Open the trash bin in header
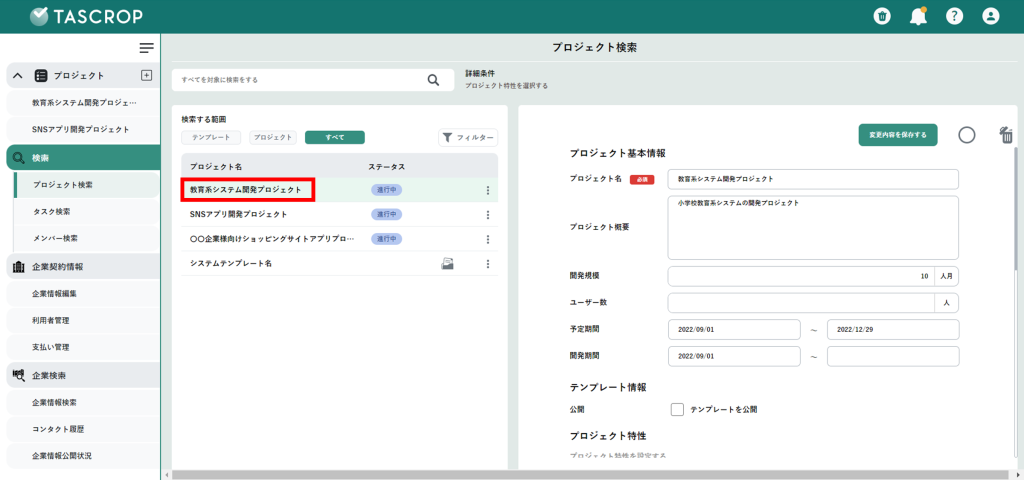 click(x=882, y=16)
